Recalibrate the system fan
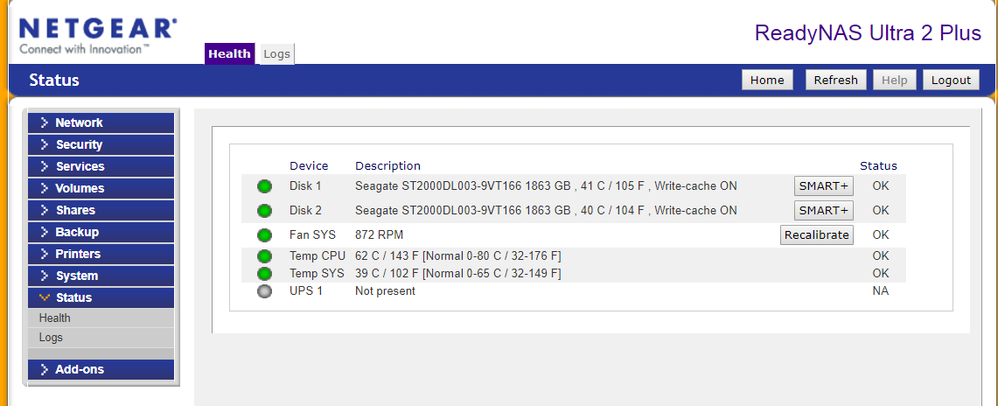This screenshot has height=406, width=998. [x=816, y=235]
